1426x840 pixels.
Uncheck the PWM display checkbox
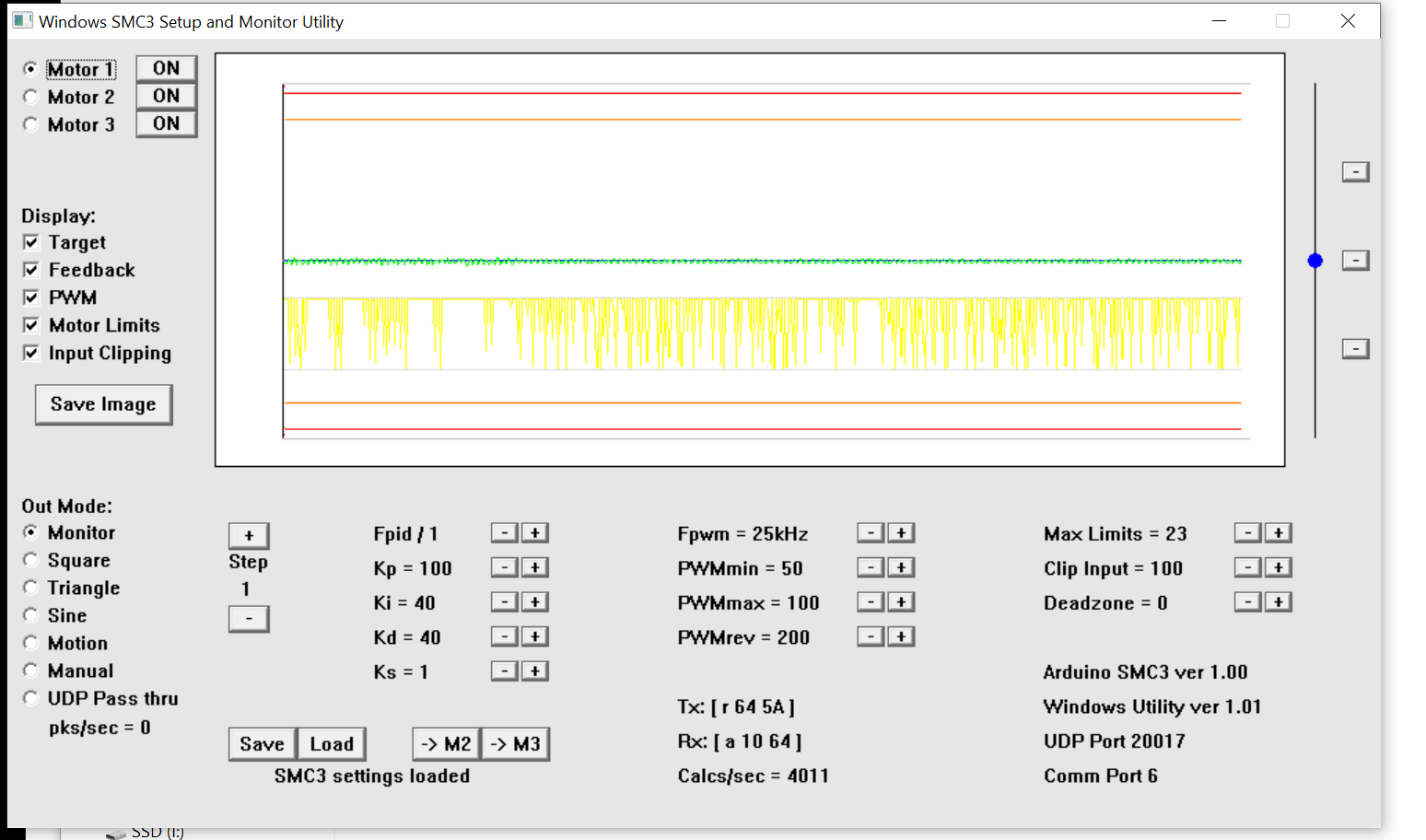tap(31, 297)
